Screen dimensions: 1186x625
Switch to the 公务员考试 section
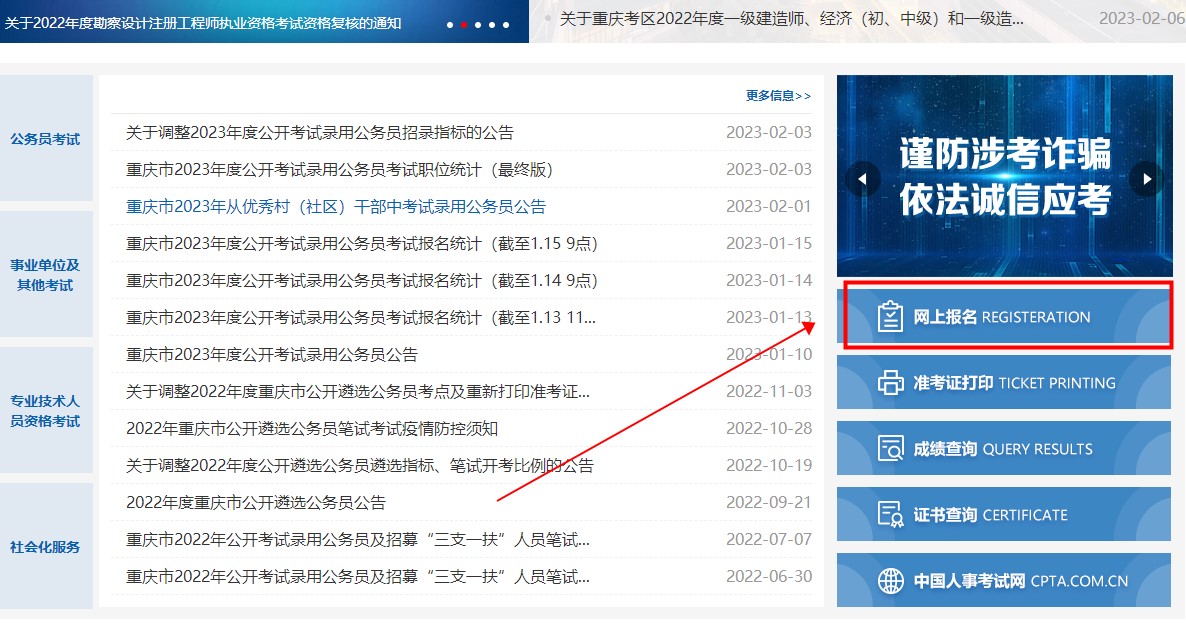click(47, 139)
